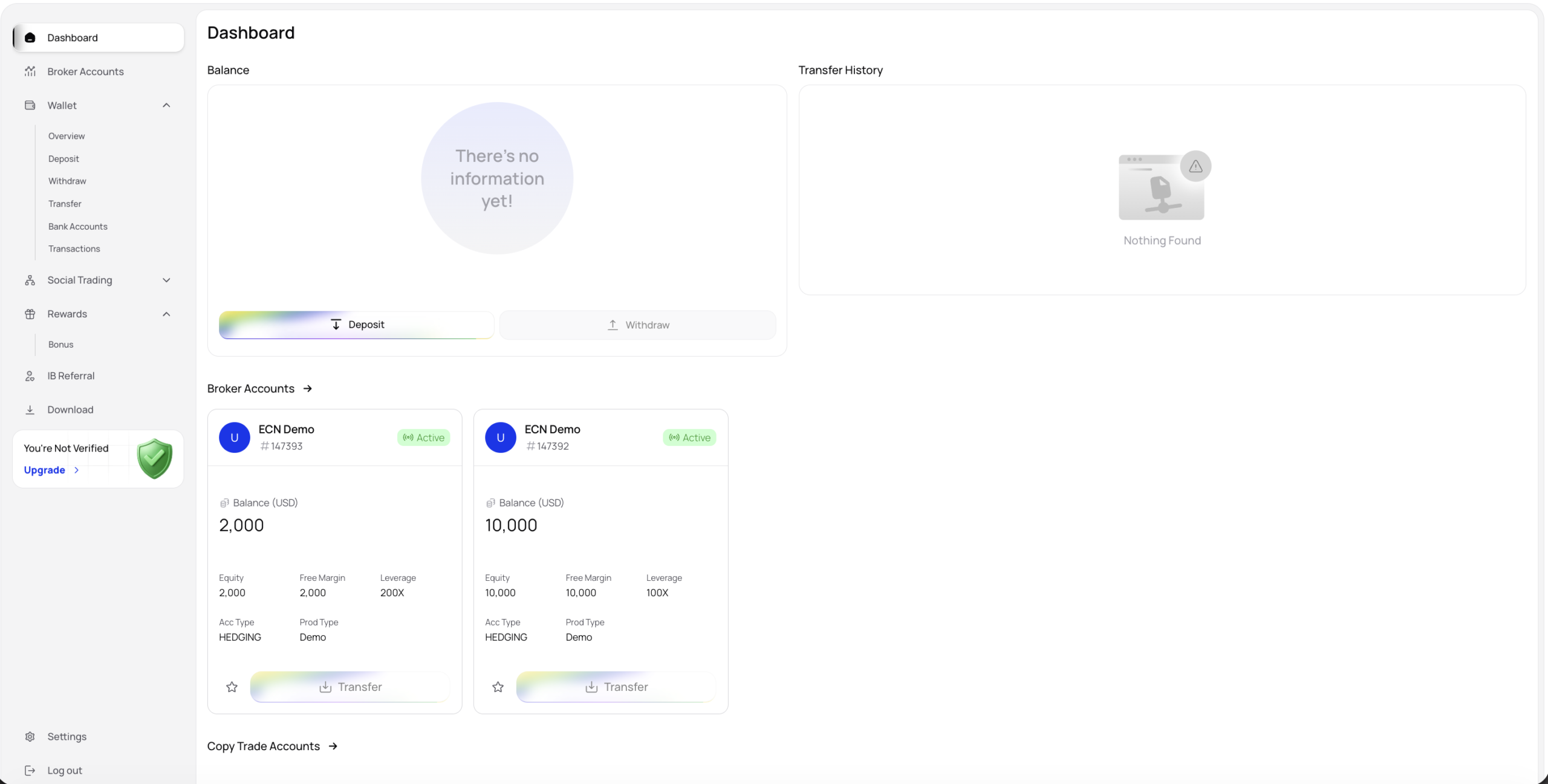The image size is (1548, 784).
Task: Collapse the Wallet section chevron
Action: pyautogui.click(x=166, y=105)
